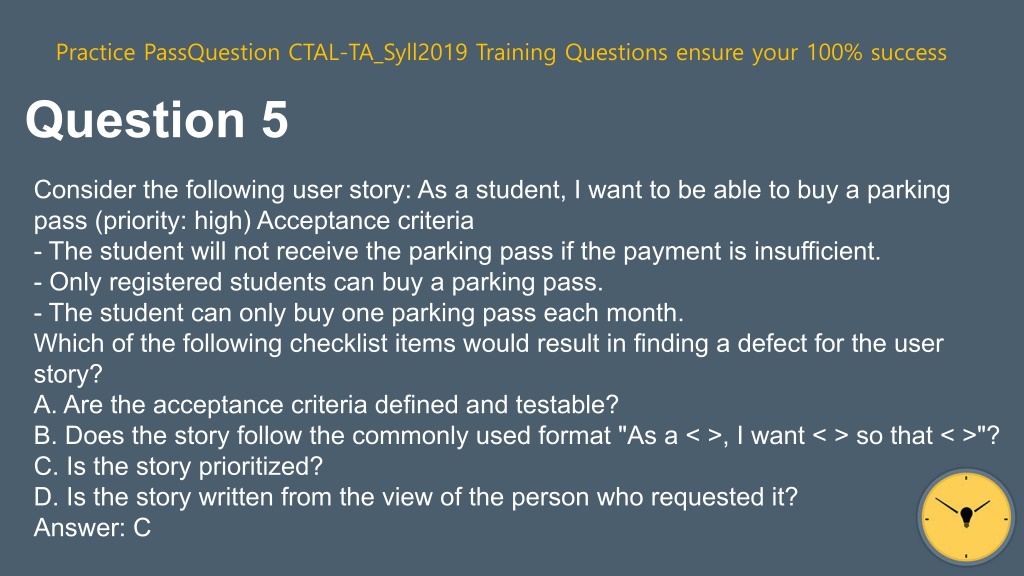Choose option C Is the story prioritized
Image resolution: width=1024 pixels, height=576 pixels.
[x=178, y=466]
